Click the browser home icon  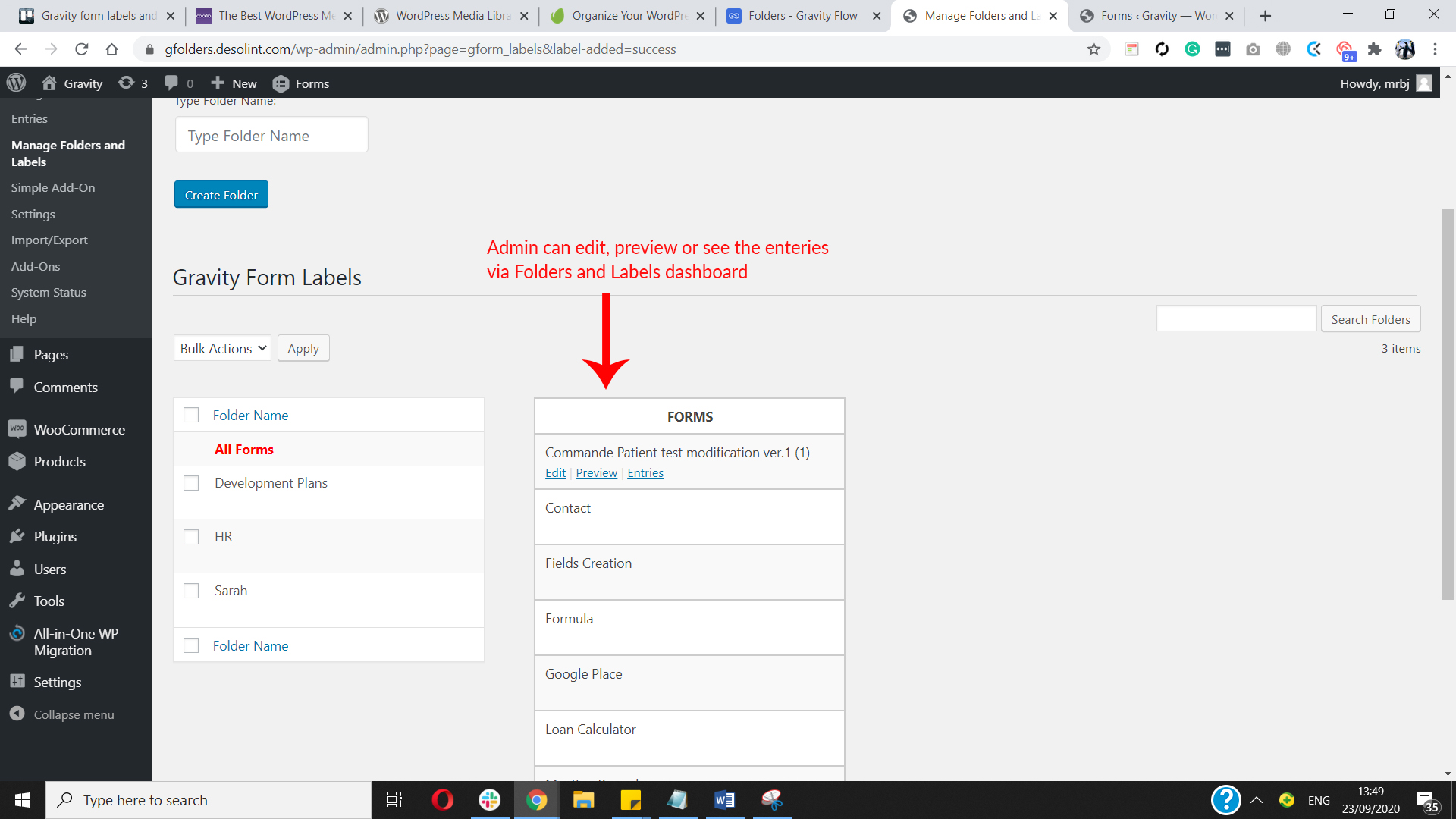click(112, 49)
